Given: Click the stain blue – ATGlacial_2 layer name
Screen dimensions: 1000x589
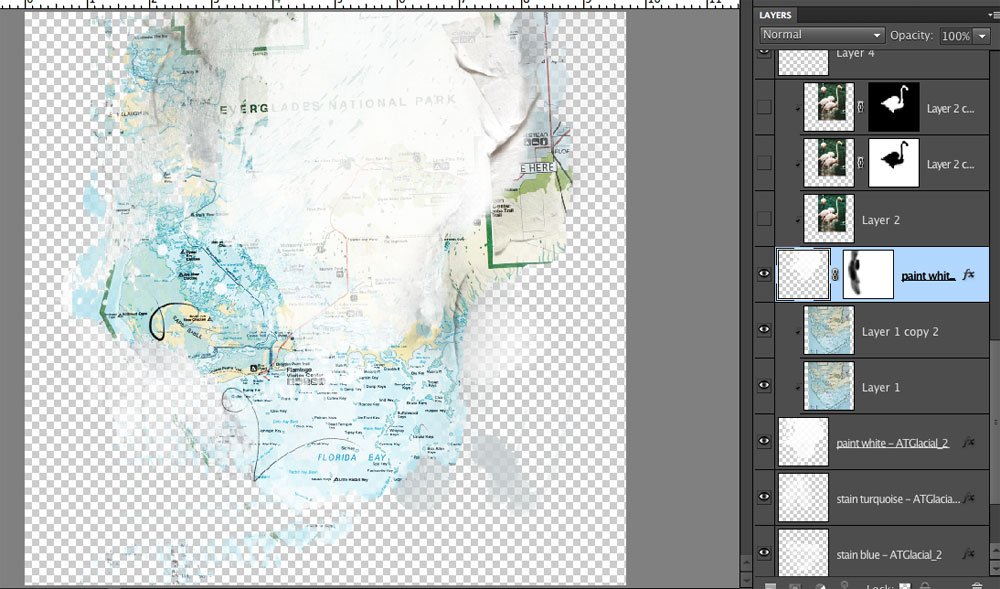Looking at the screenshot, I should pos(889,554).
